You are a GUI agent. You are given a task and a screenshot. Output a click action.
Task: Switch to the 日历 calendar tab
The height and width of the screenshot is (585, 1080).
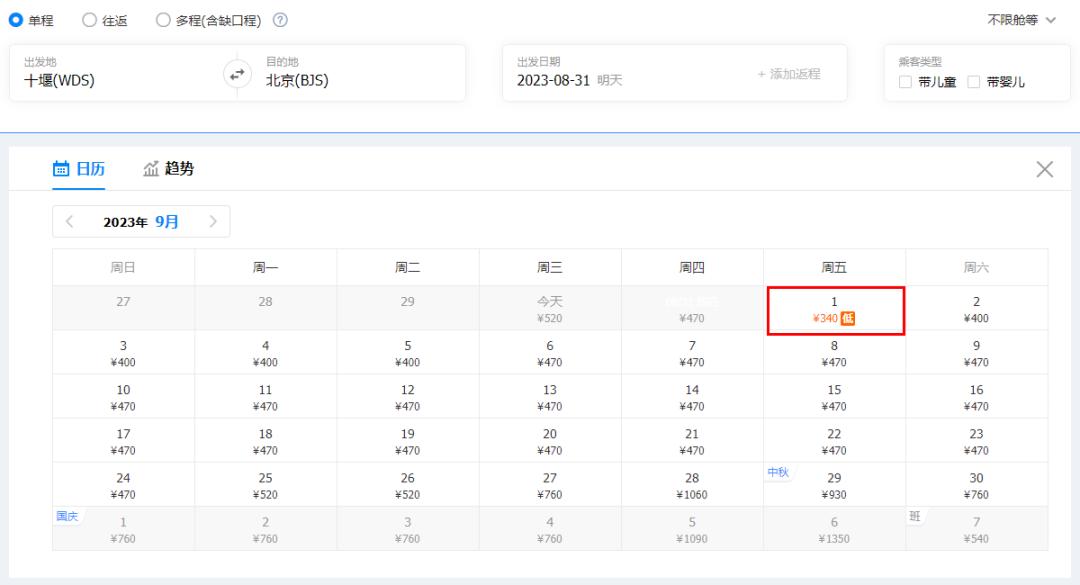[79, 169]
